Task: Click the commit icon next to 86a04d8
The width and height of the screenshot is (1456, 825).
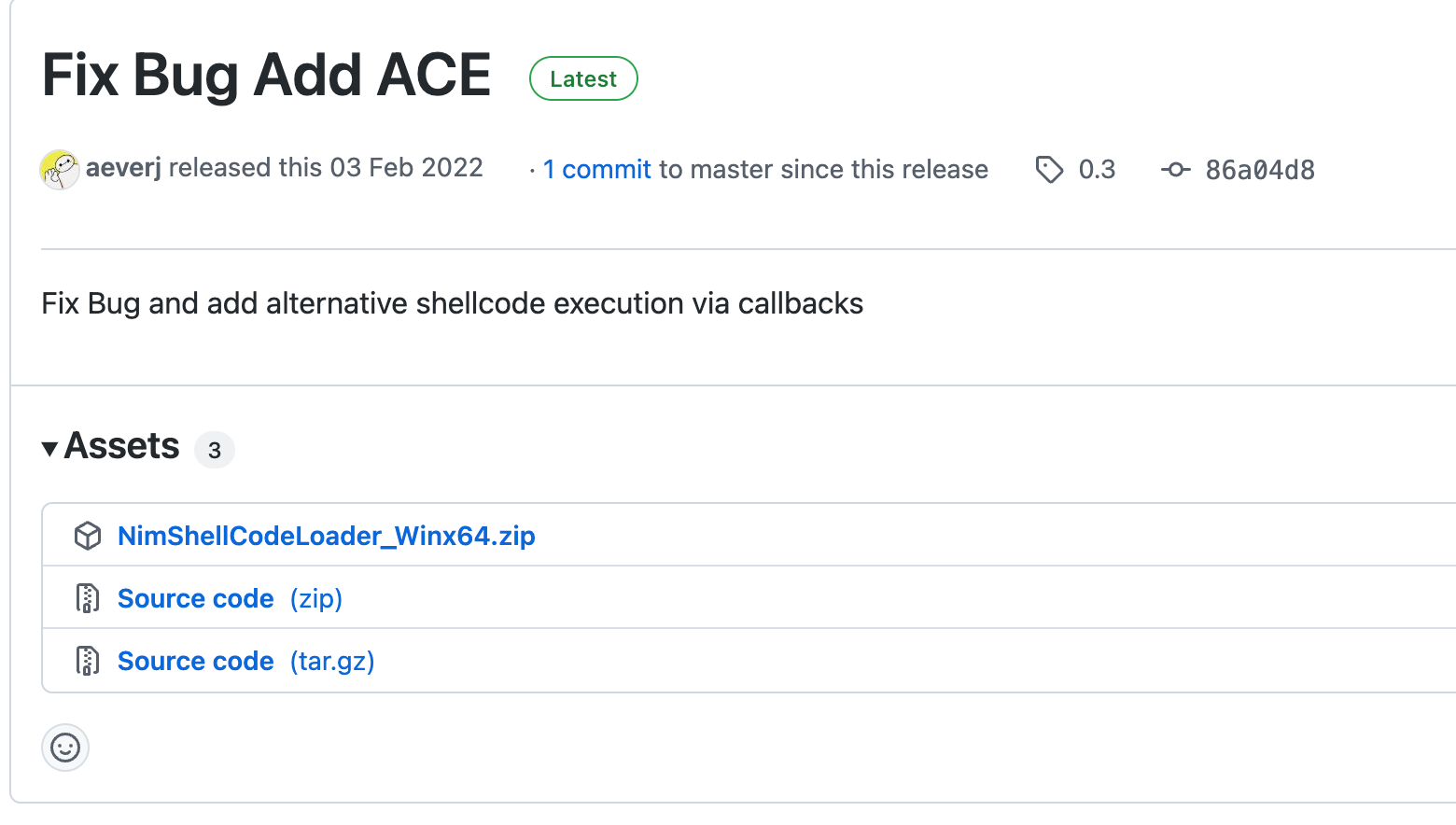Action: click(x=1175, y=170)
